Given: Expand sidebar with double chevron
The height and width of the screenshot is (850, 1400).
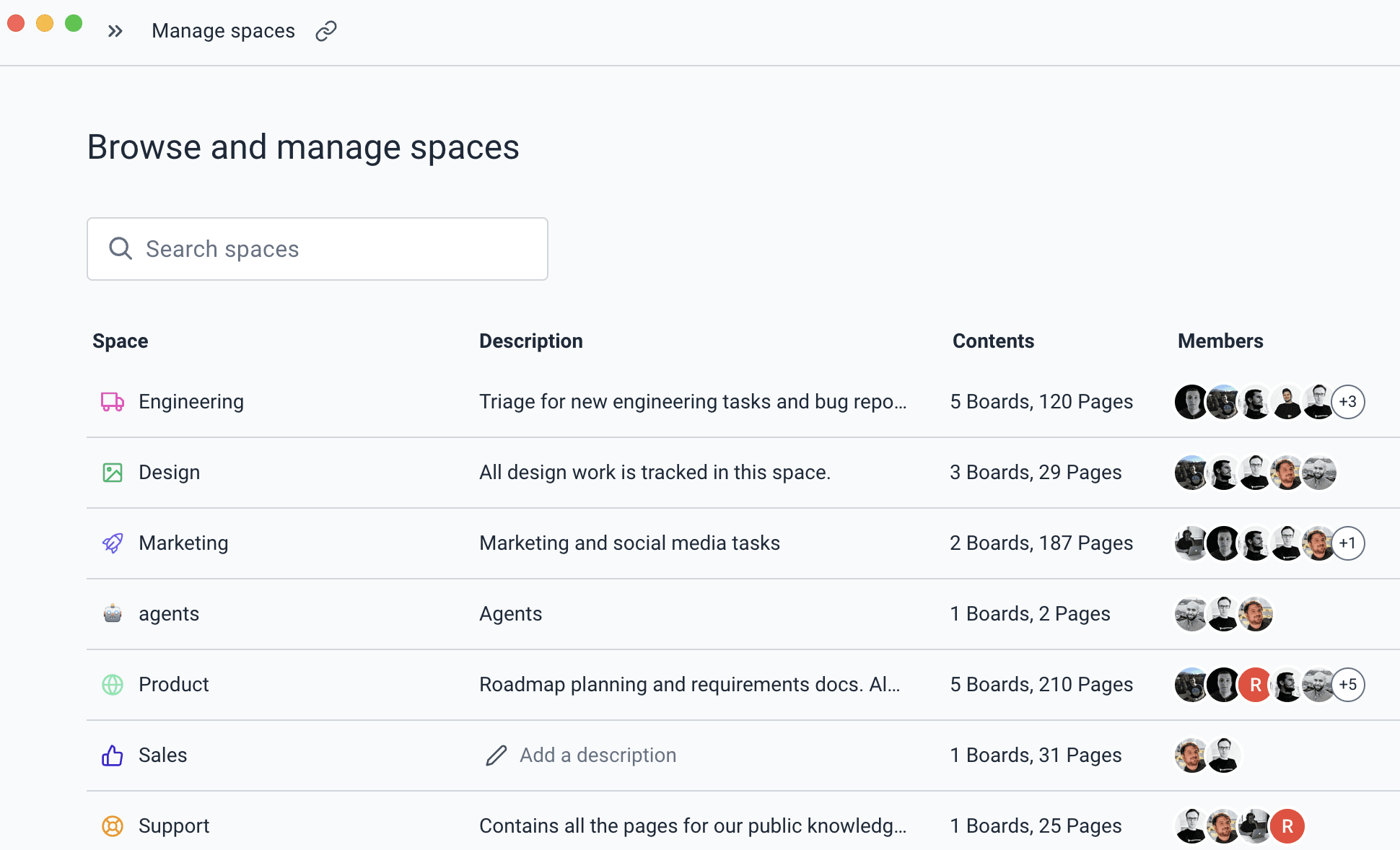Looking at the screenshot, I should (x=115, y=31).
